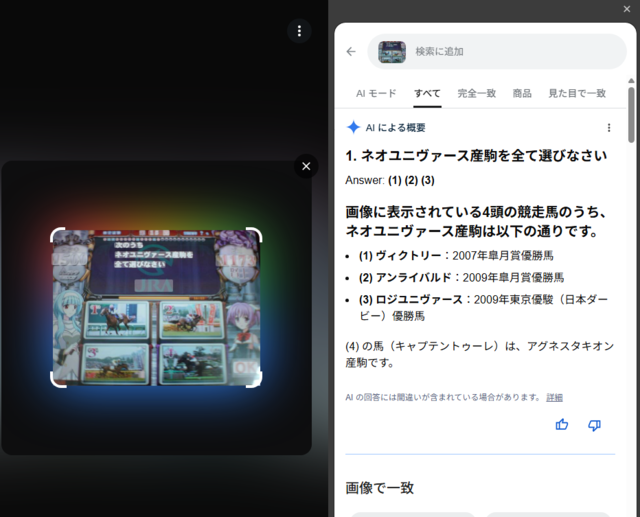Click the AI による概要 sparkle icon
The image size is (640, 517).
[x=353, y=127]
